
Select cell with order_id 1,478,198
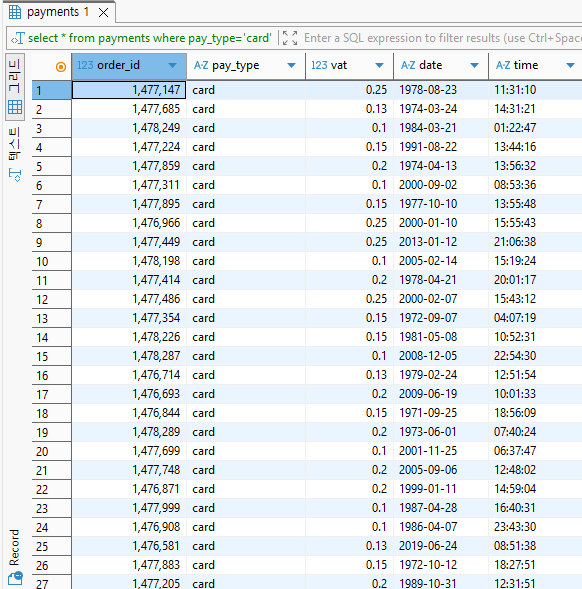[x=129, y=261]
